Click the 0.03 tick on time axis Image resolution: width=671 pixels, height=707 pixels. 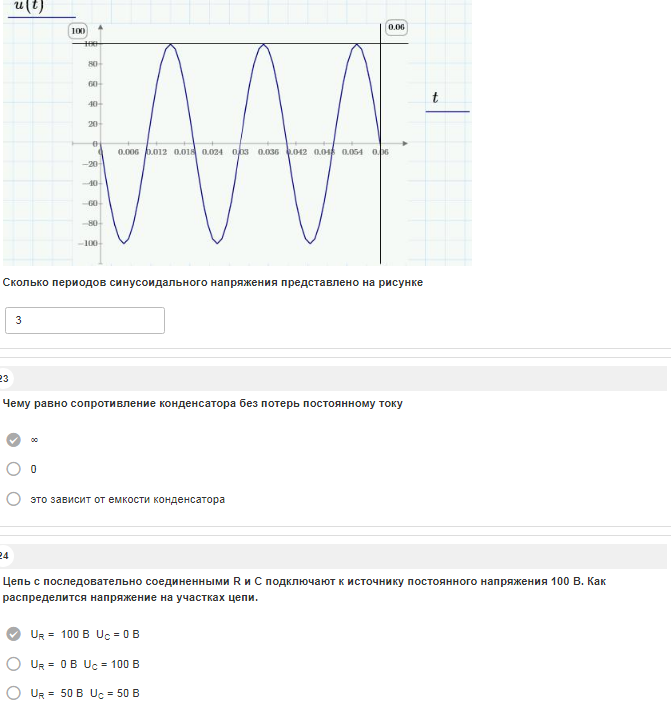pos(240,152)
